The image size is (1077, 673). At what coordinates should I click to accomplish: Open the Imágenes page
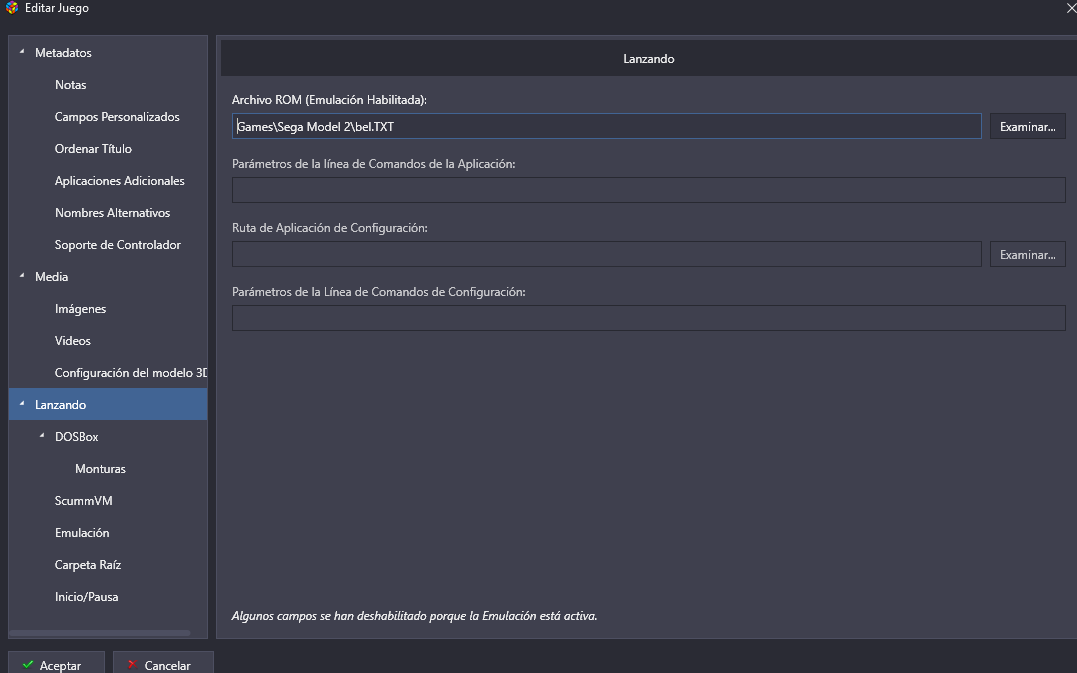(80, 309)
